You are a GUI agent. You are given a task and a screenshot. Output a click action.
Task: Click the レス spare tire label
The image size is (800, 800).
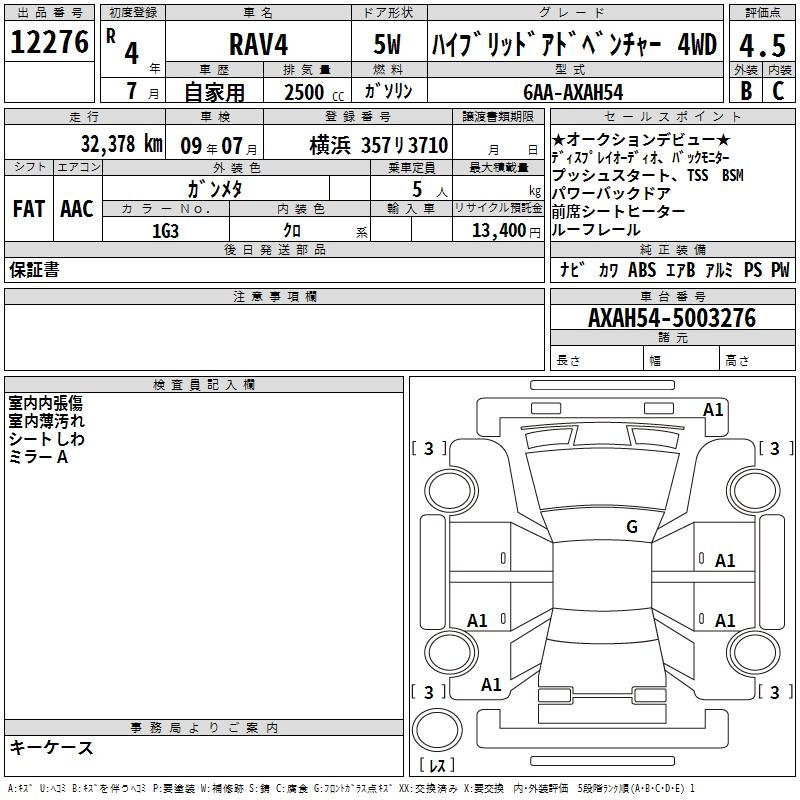(437, 764)
